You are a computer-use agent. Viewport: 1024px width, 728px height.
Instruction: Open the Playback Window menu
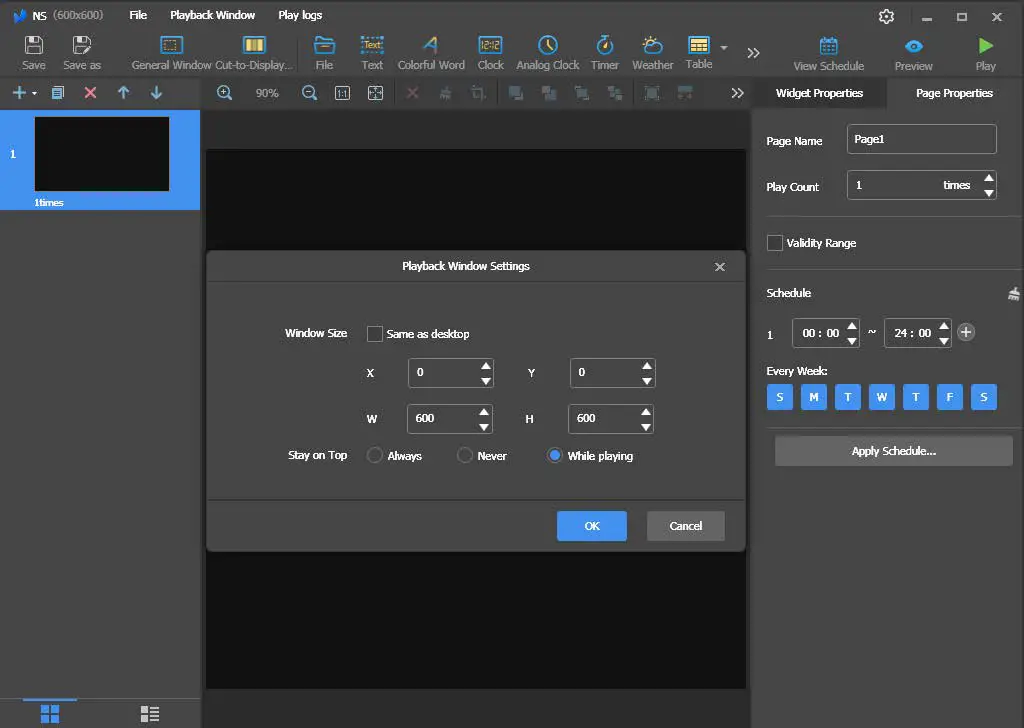coord(212,14)
